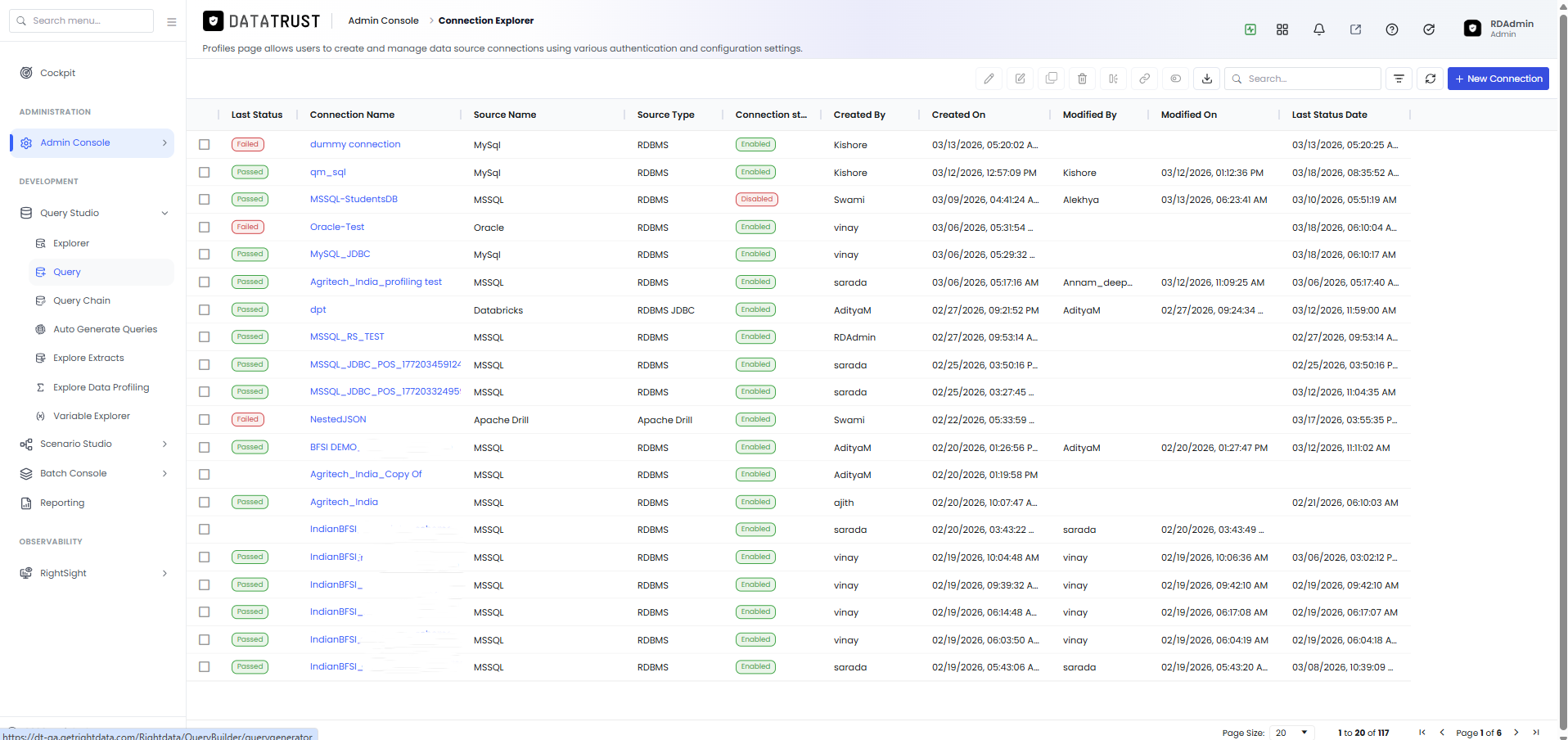1568x740 pixels.
Task: Click the external link icon in header
Action: (1355, 29)
